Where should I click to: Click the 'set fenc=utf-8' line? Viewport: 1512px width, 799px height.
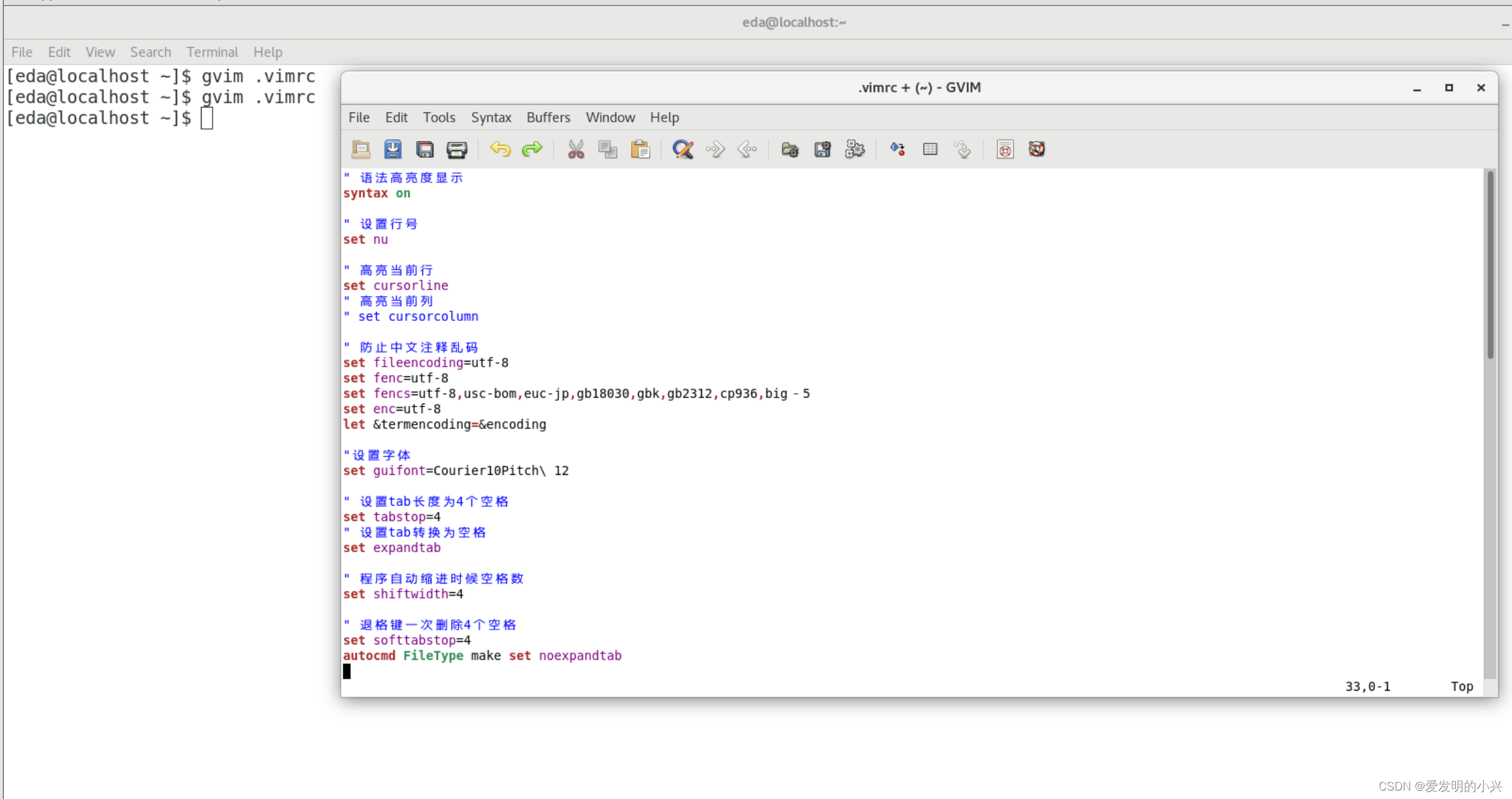pyautogui.click(x=395, y=378)
